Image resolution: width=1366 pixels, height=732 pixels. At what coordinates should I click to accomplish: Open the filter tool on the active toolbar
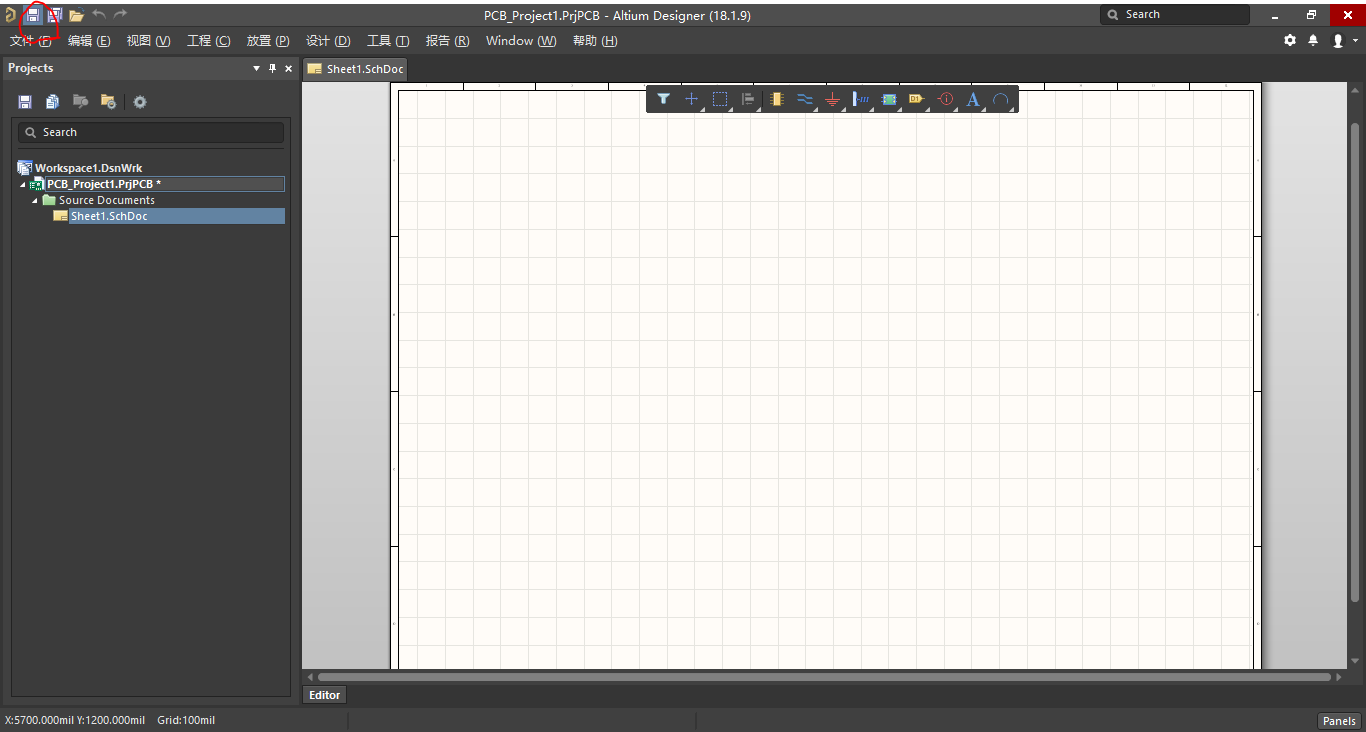click(x=663, y=99)
